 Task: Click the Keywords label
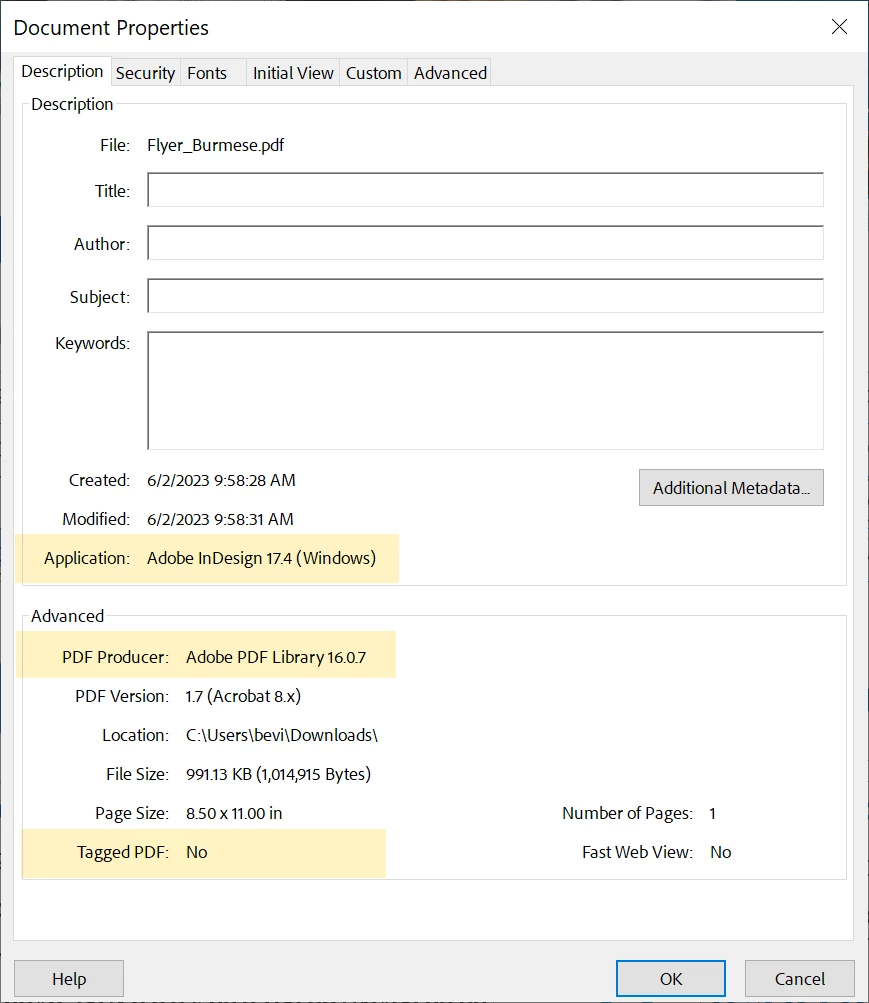pos(92,344)
